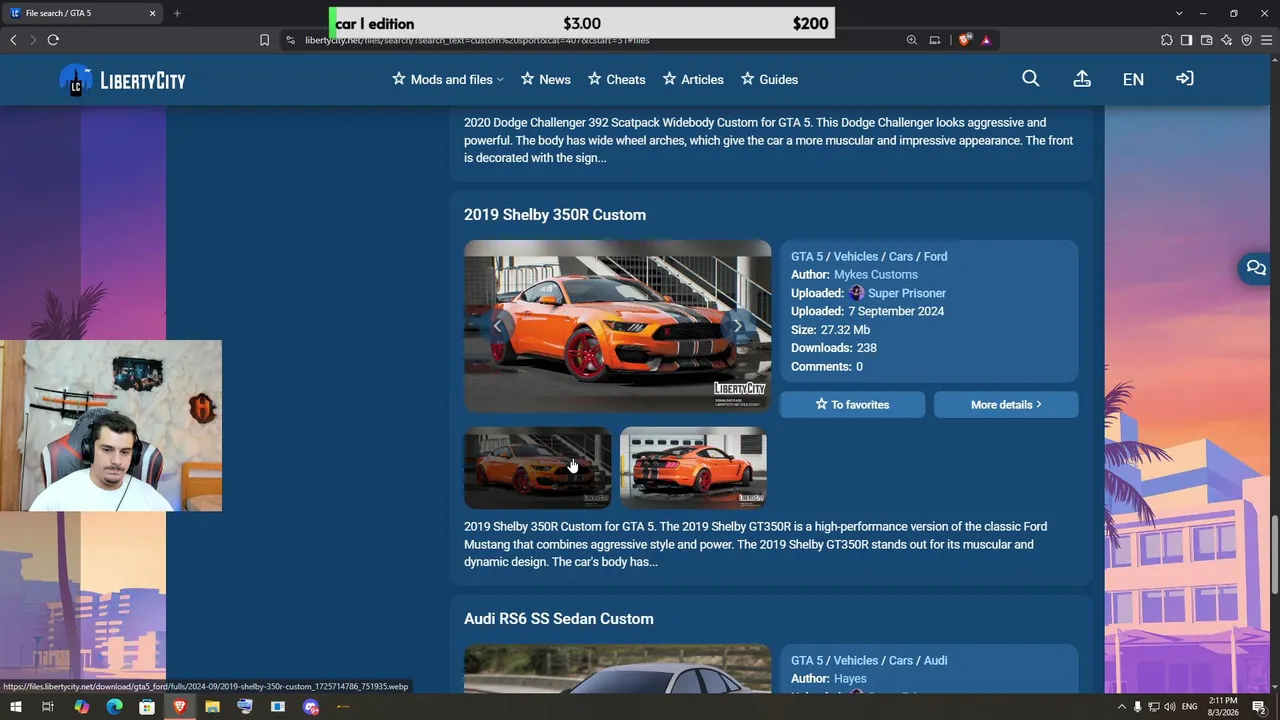Image resolution: width=1280 pixels, height=720 pixels.
Task: Click the Size 27.32 Mb text
Action: click(831, 330)
